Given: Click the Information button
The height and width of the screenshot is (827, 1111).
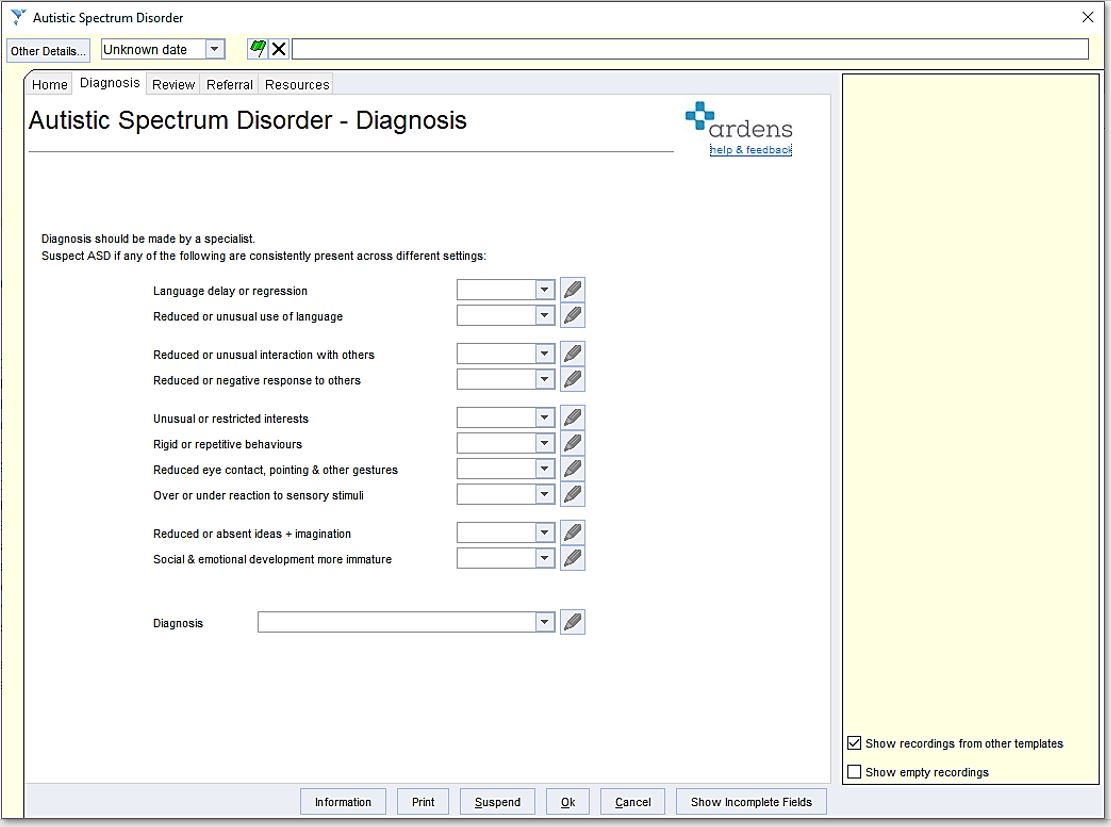Looking at the screenshot, I should point(343,801).
